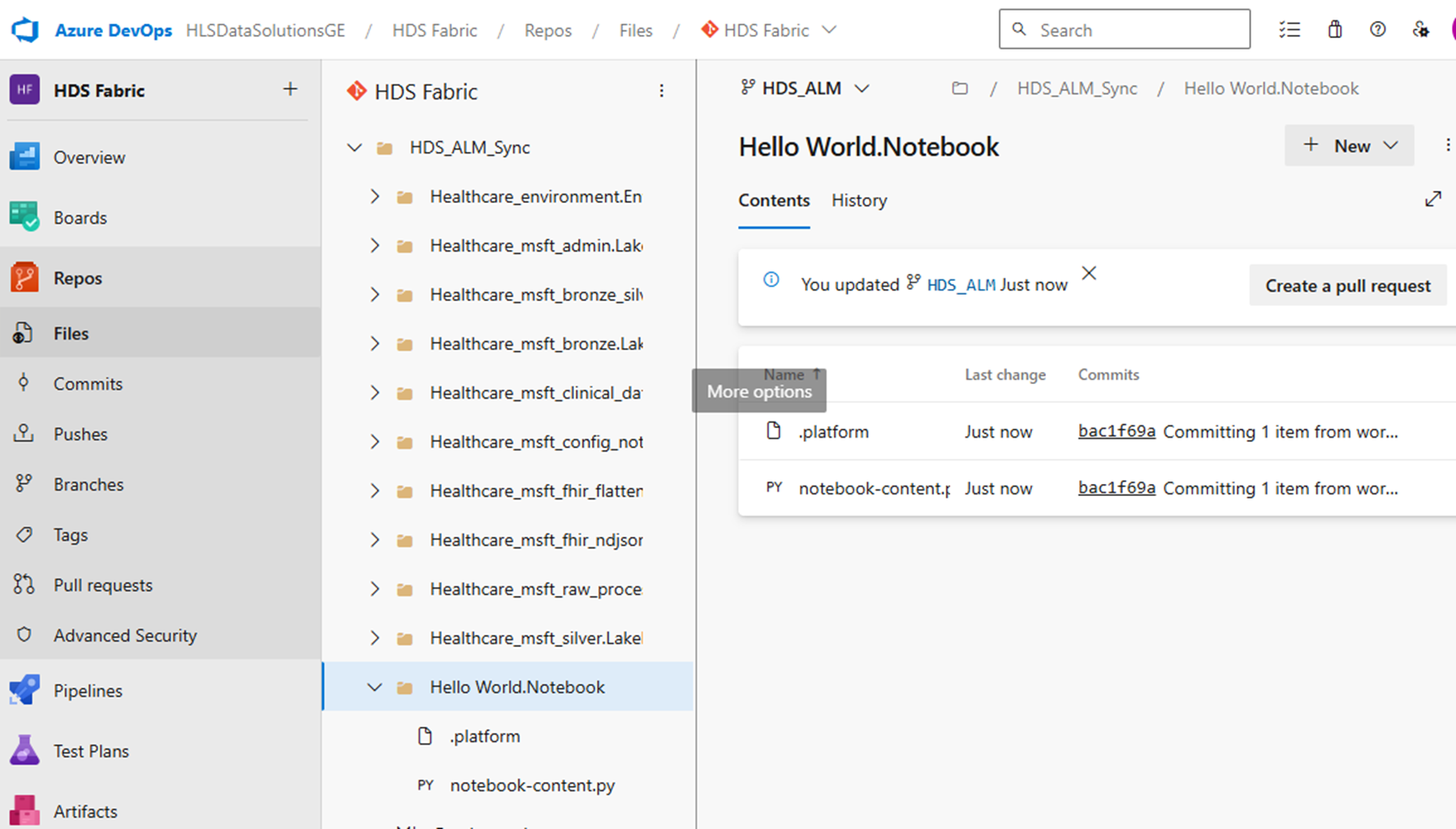Expand the Healthcare_msft_fhir_ndjson folder
This screenshot has height=829, width=1456.
[374, 540]
